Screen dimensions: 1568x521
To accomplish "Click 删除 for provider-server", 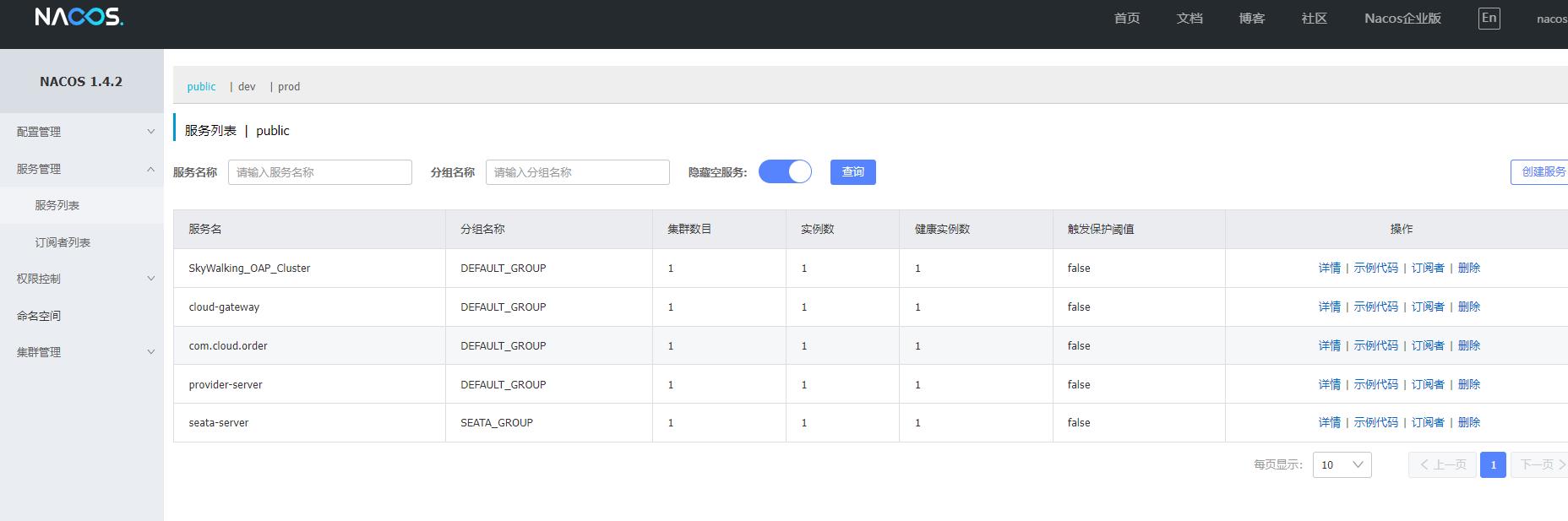I will pos(1469,384).
